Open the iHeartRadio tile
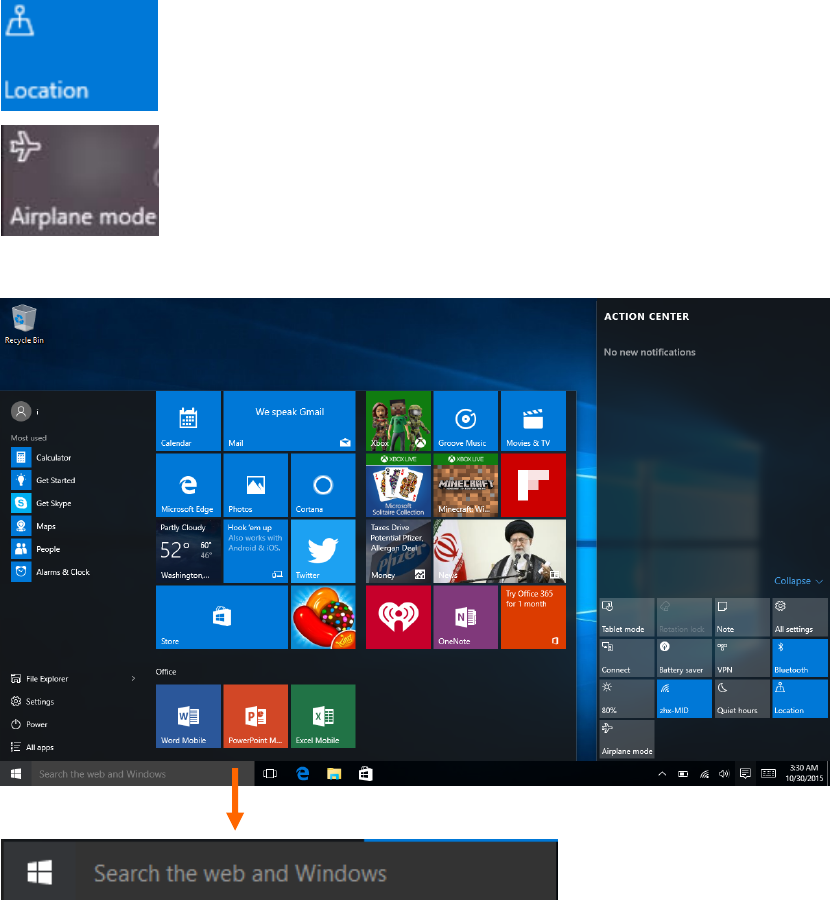830x900 pixels. pyautogui.click(x=398, y=617)
